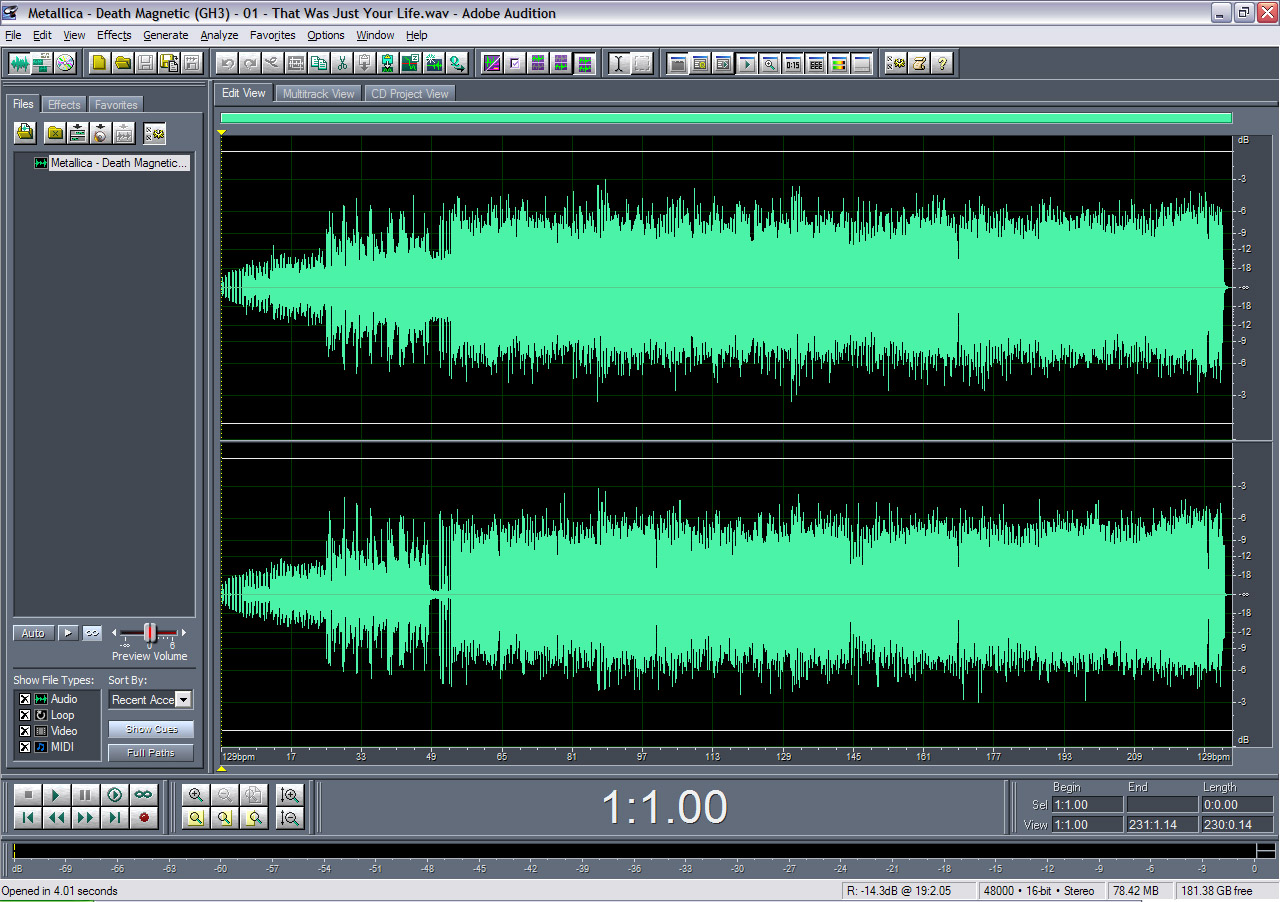Click the Full Paths button
Viewport: 1280px width, 902px height.
(151, 753)
